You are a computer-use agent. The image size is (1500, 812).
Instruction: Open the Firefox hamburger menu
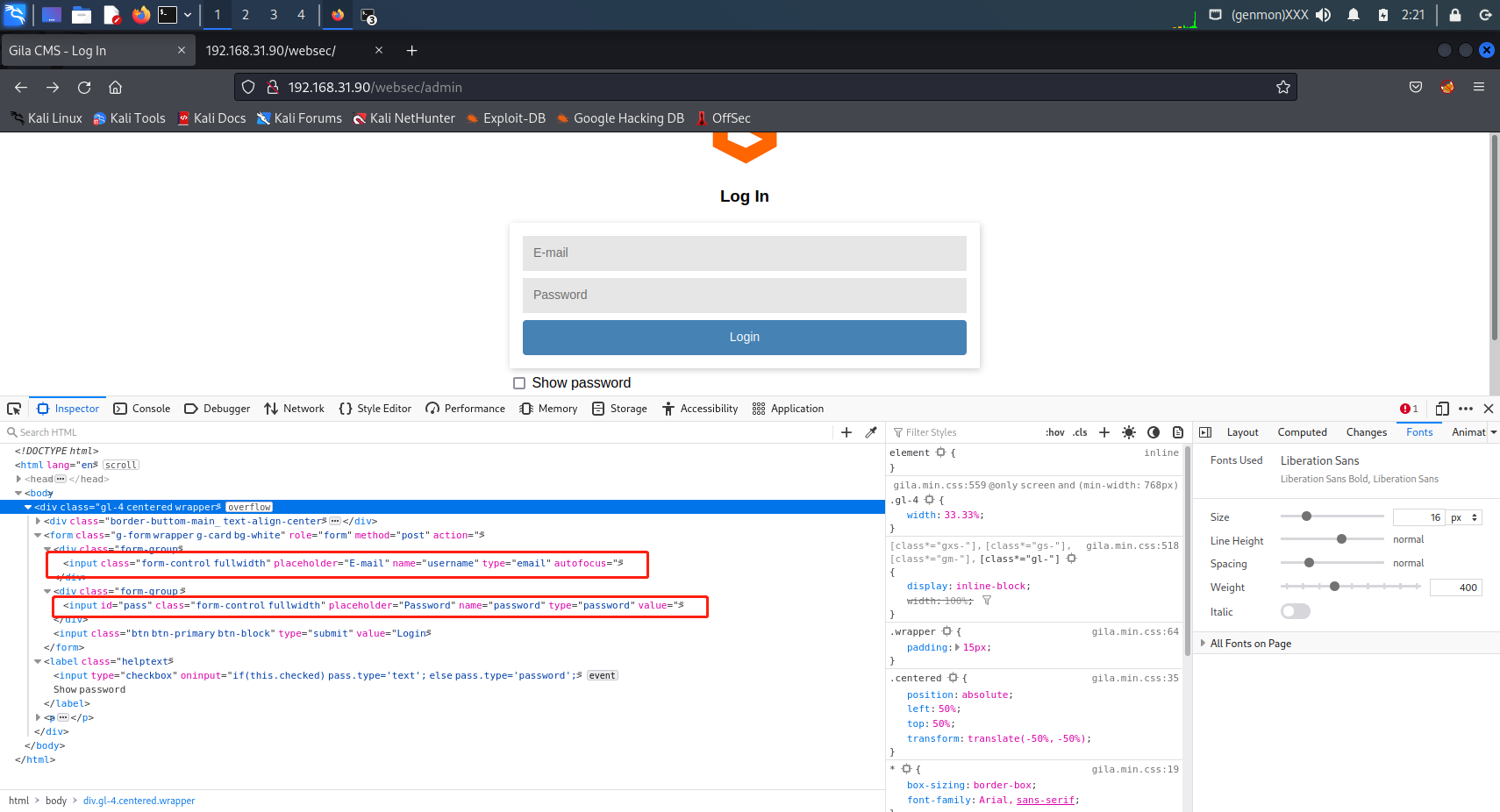pyautogui.click(x=1479, y=87)
